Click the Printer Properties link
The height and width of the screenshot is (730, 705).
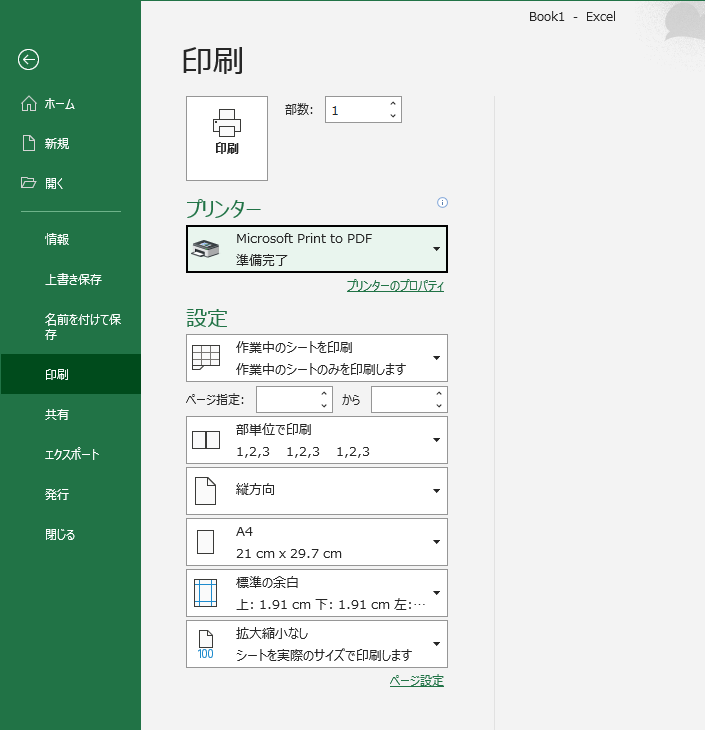[x=395, y=286]
